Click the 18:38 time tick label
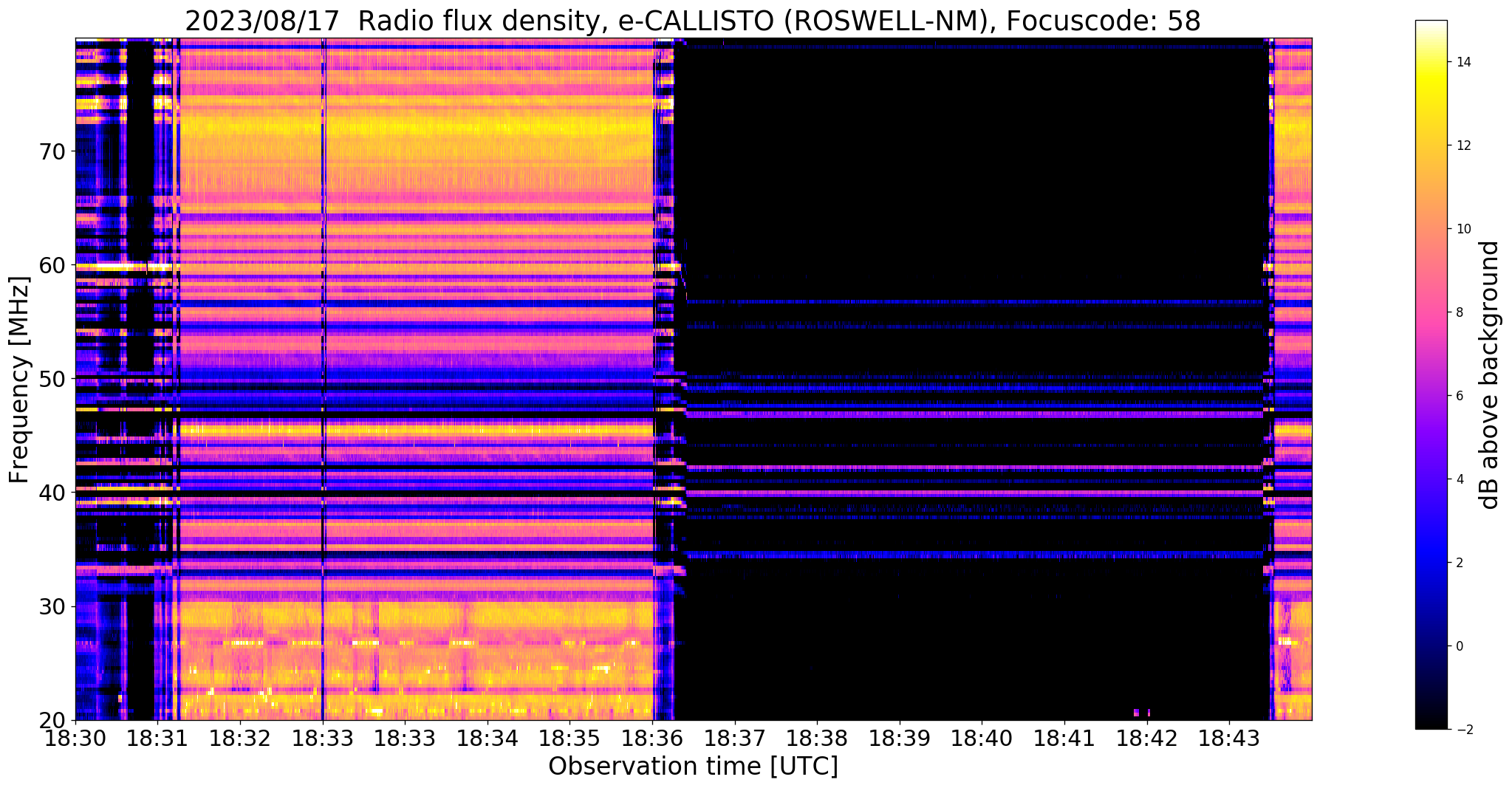Screen dimensions: 1512x788 [817, 739]
